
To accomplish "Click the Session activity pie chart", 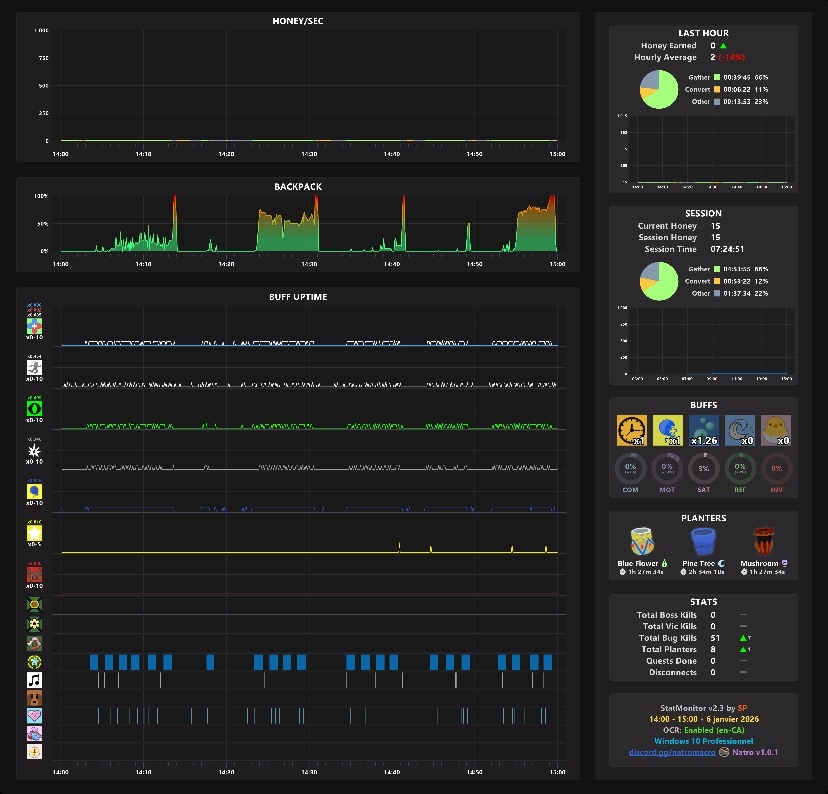I will 659,281.
